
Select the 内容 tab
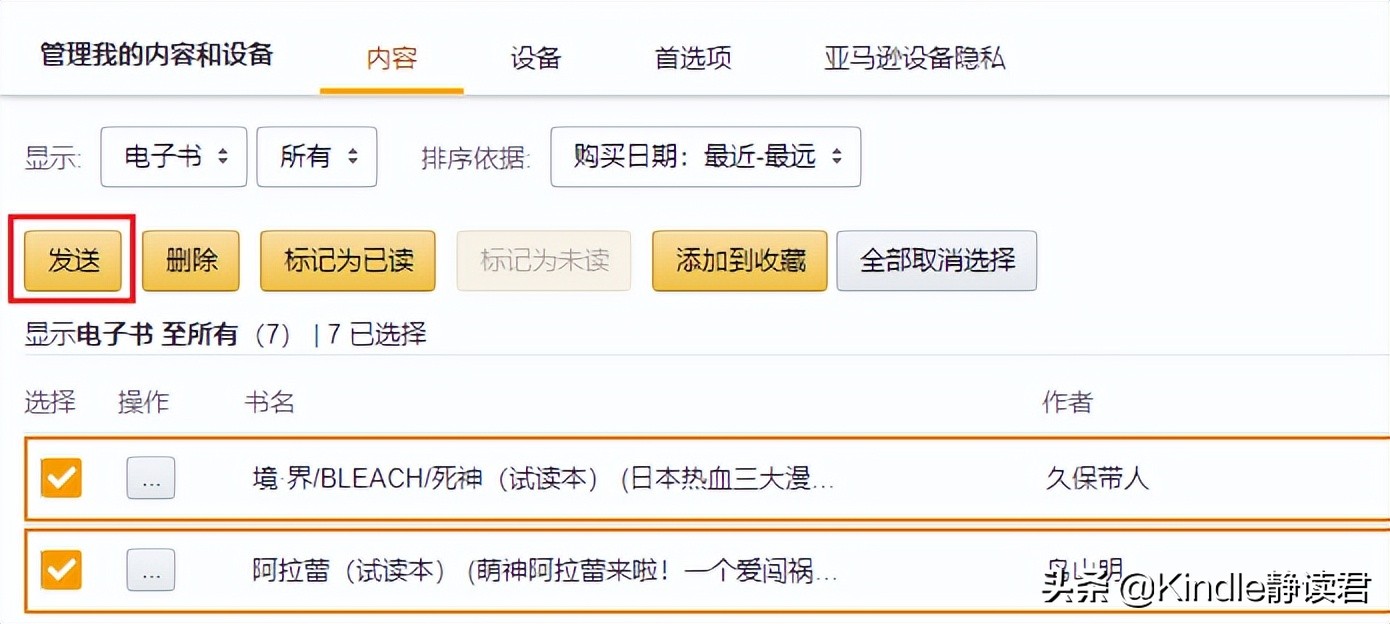[x=390, y=59]
